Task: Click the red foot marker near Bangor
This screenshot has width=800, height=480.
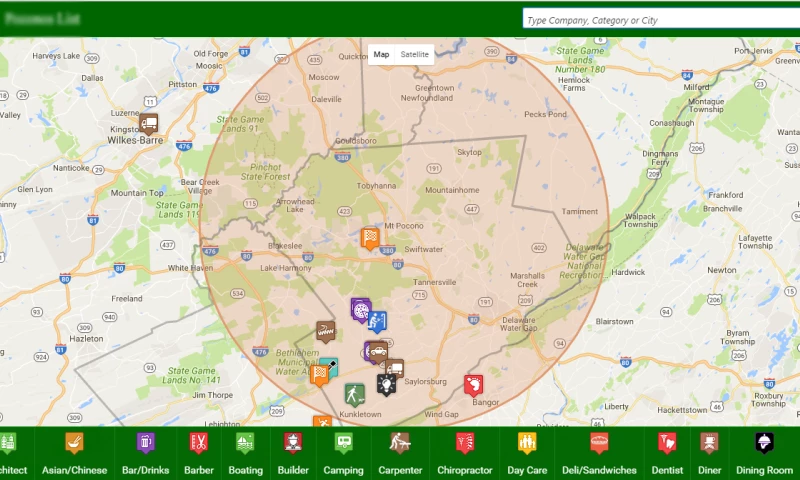Action: 473,385
